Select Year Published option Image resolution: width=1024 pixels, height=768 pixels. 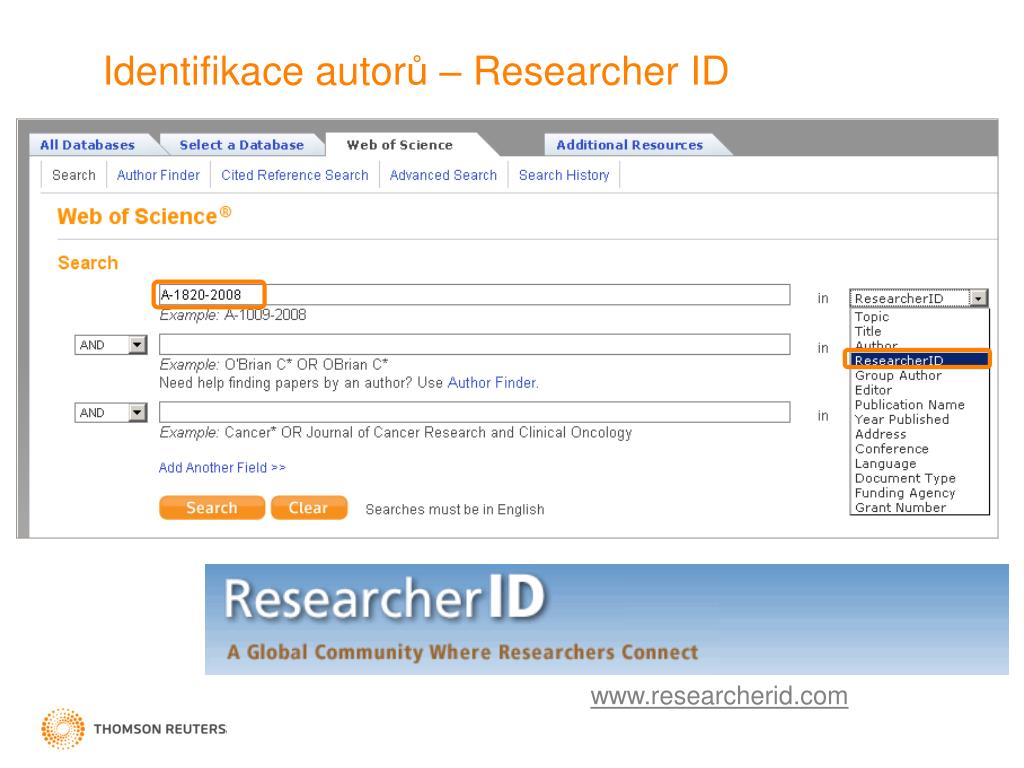(x=902, y=419)
